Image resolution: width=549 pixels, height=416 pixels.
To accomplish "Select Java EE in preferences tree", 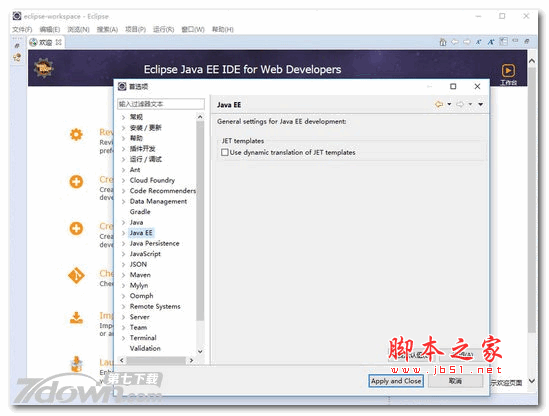I will point(141,233).
